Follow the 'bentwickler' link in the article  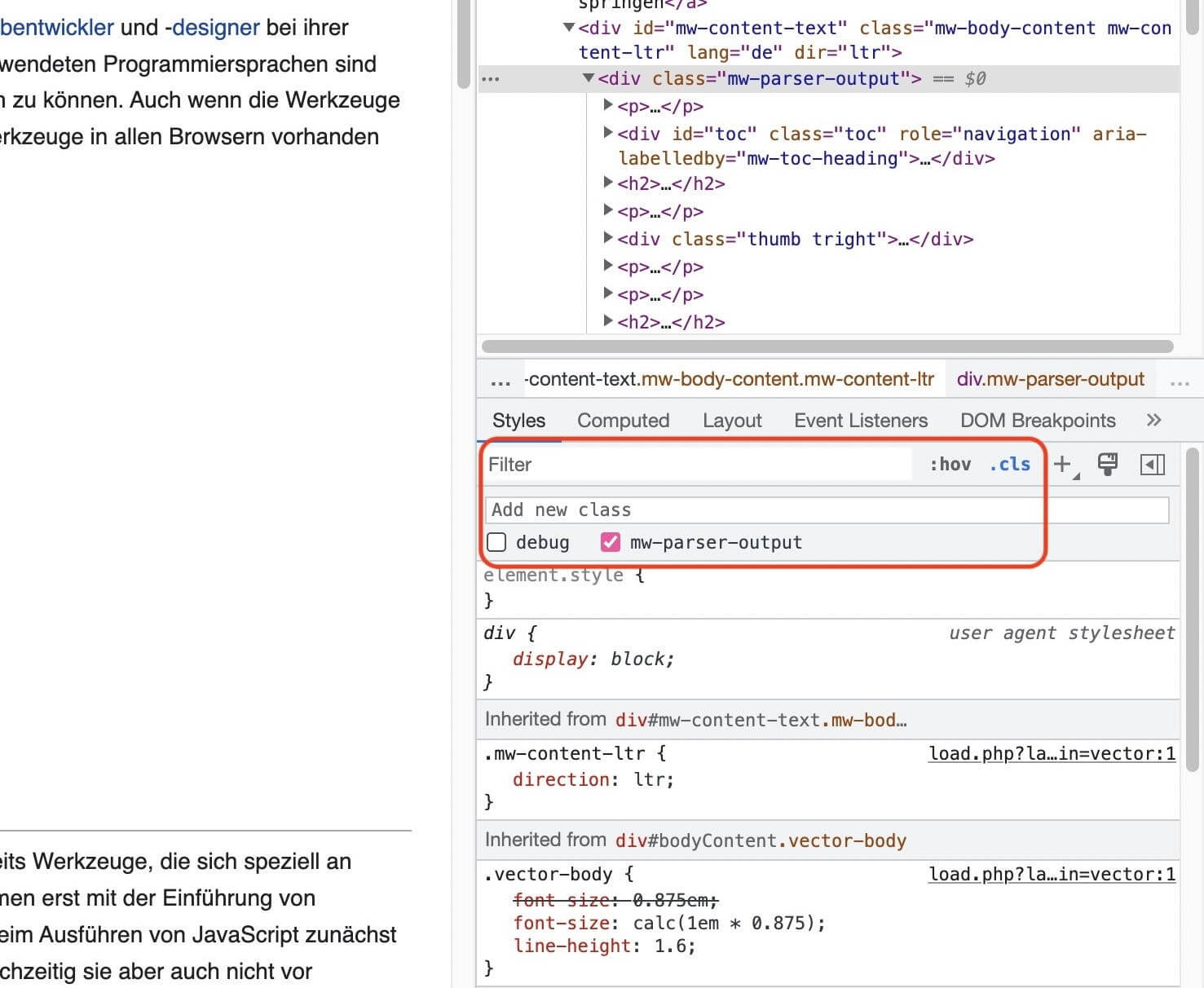[x=57, y=28]
